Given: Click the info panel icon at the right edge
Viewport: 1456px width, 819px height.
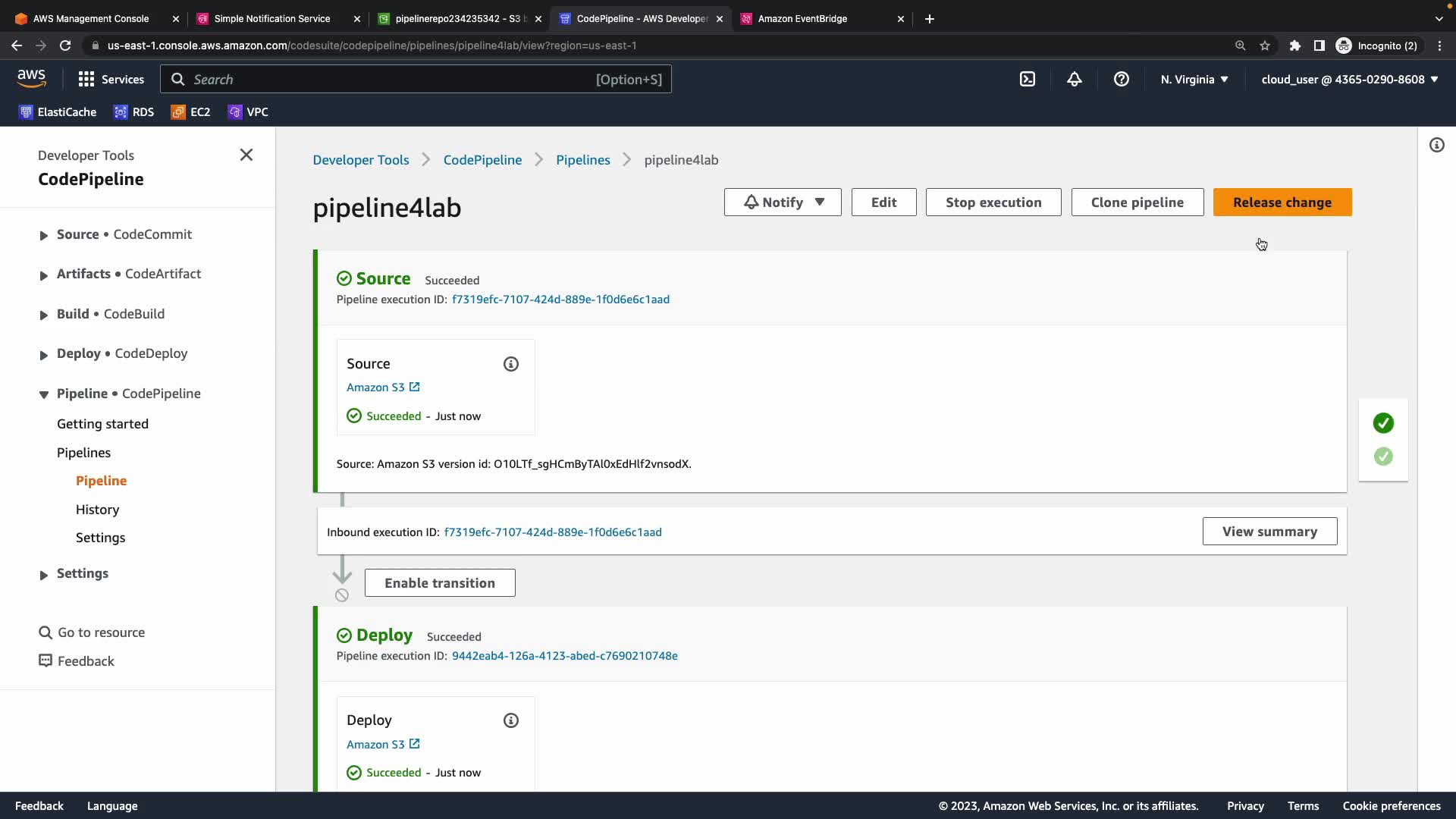Looking at the screenshot, I should pyautogui.click(x=1437, y=145).
